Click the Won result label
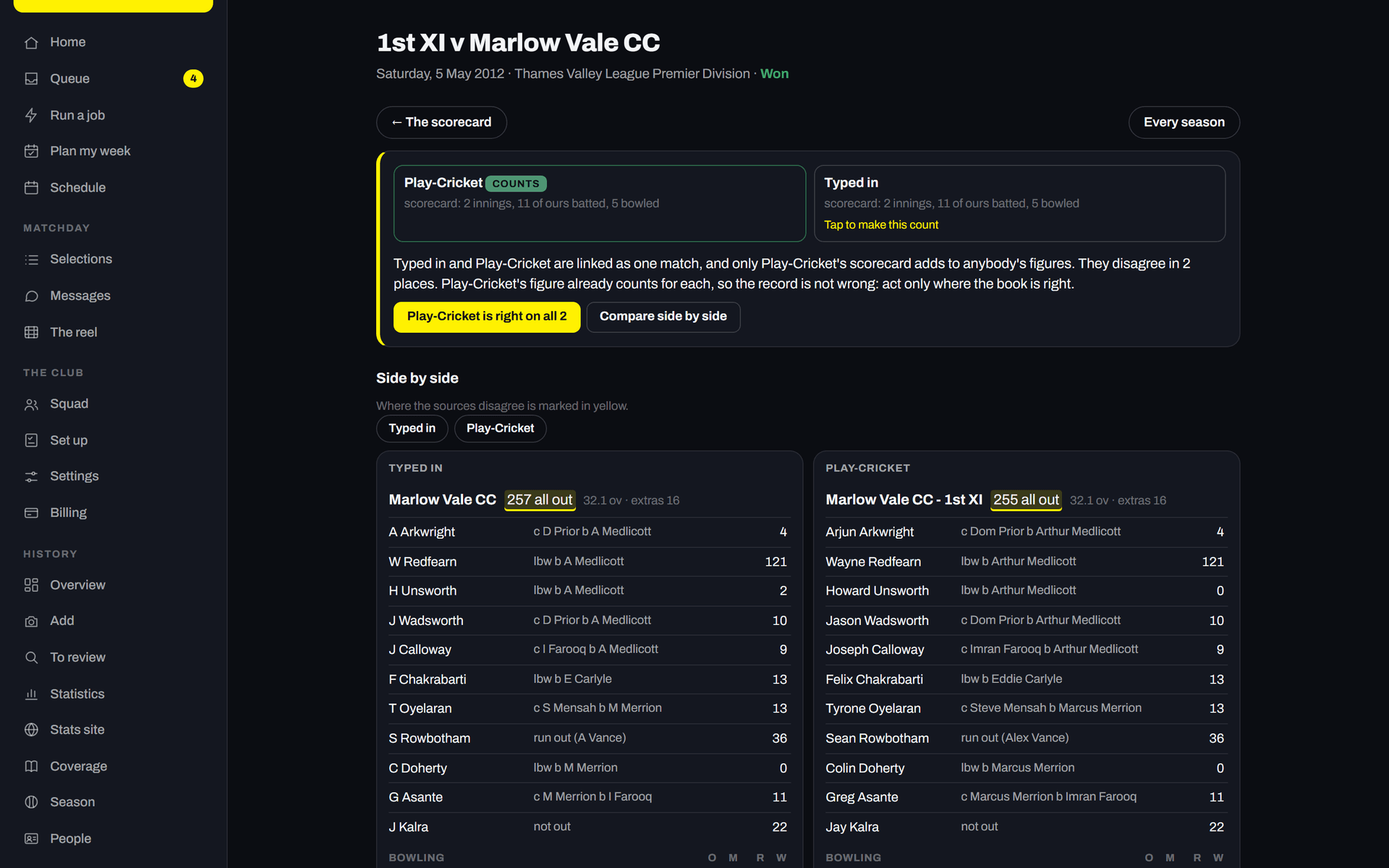The height and width of the screenshot is (868, 1389). (x=774, y=74)
